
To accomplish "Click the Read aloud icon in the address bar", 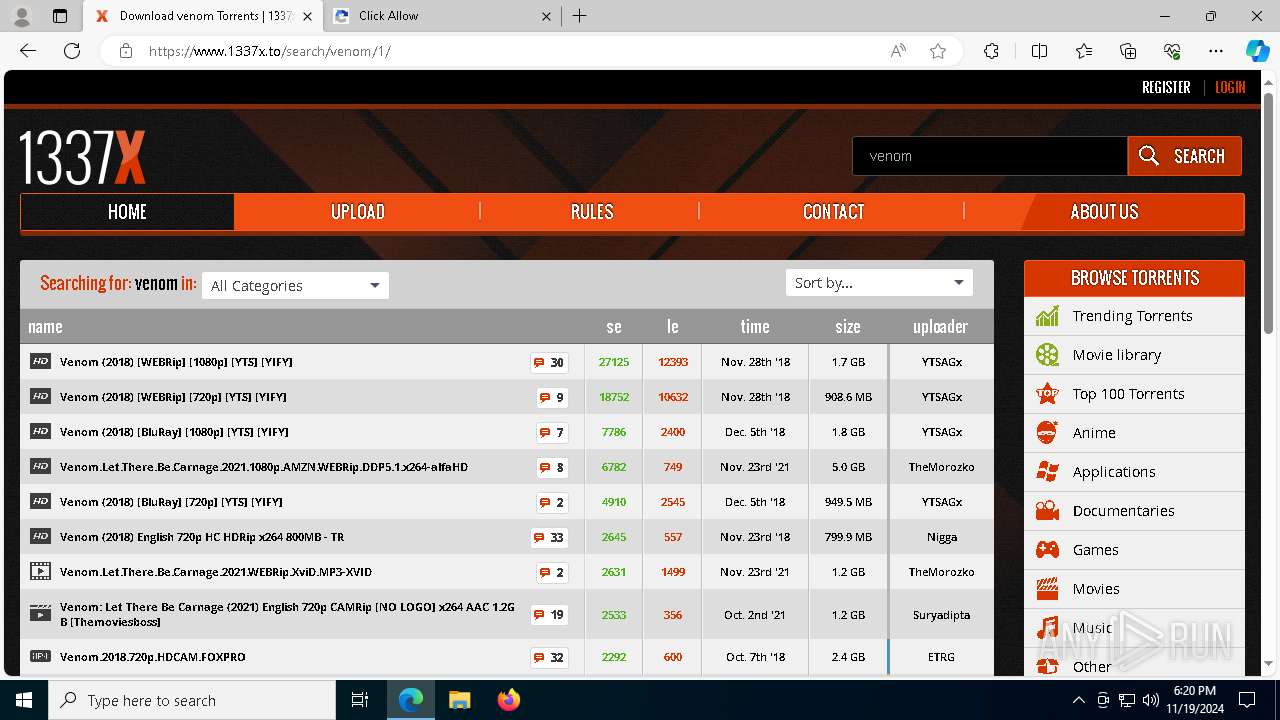I will 898,51.
